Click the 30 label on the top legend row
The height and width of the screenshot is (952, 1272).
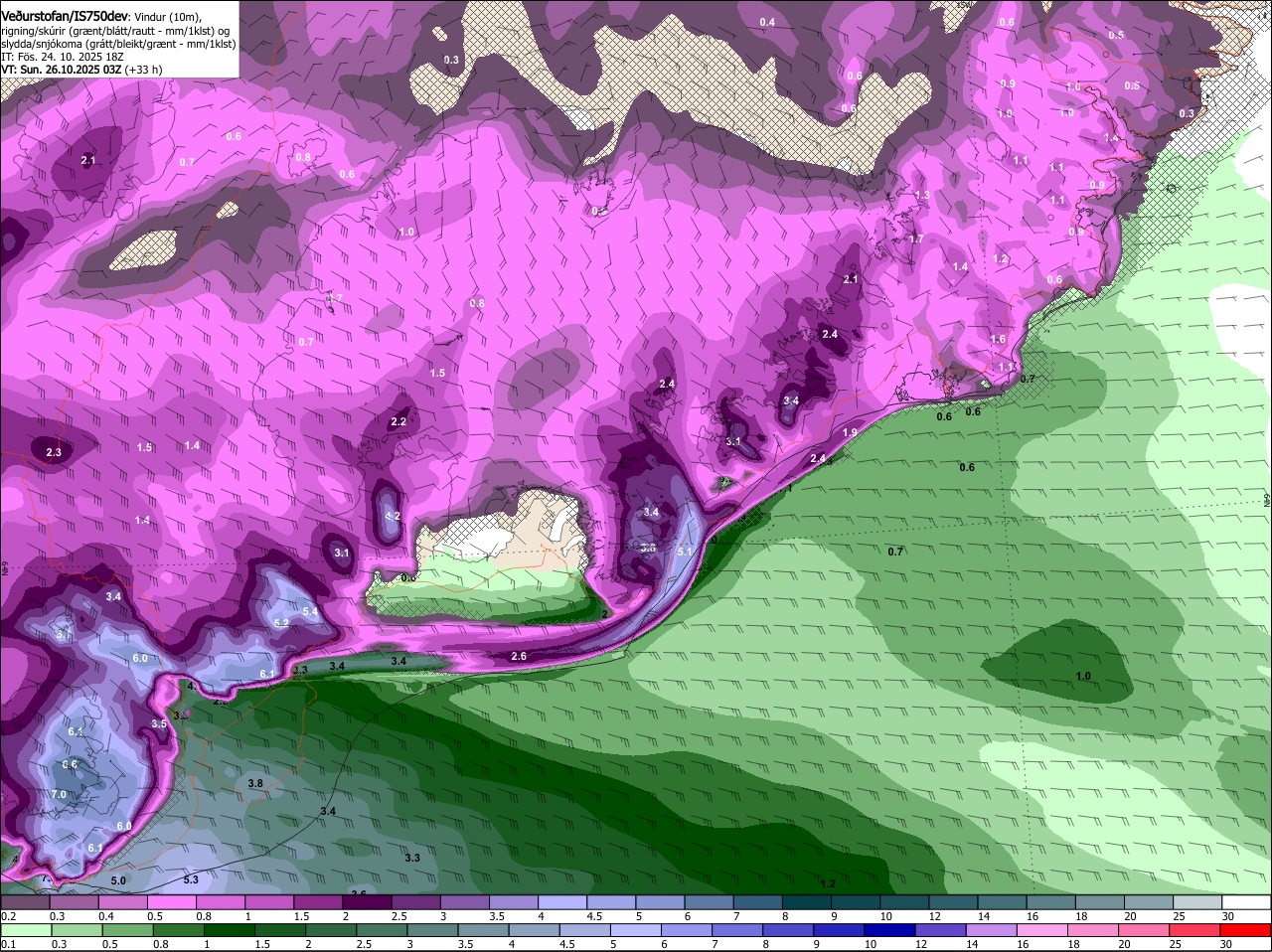[x=1227, y=916]
